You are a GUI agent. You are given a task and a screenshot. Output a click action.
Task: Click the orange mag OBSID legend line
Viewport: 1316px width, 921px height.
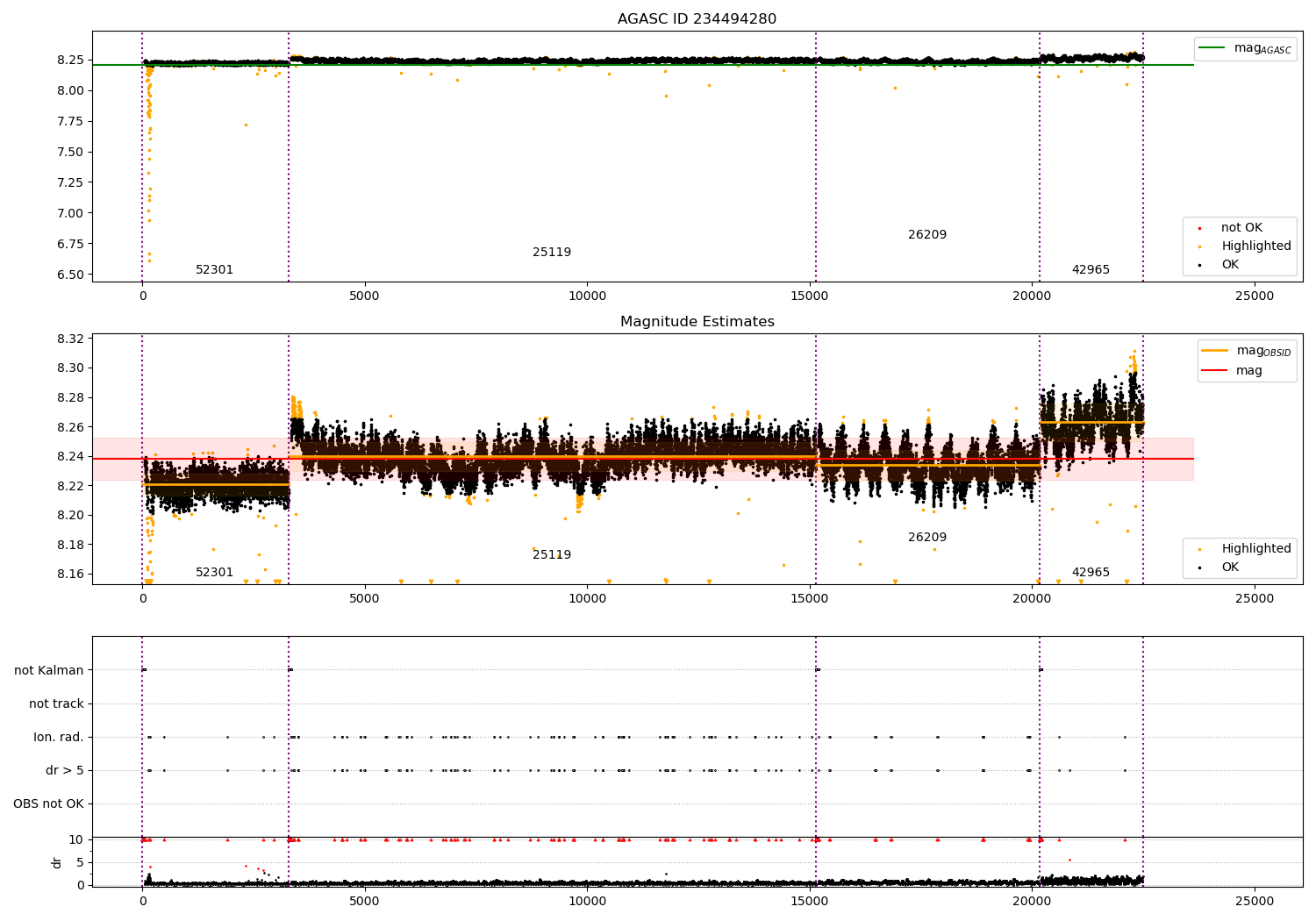1214,351
